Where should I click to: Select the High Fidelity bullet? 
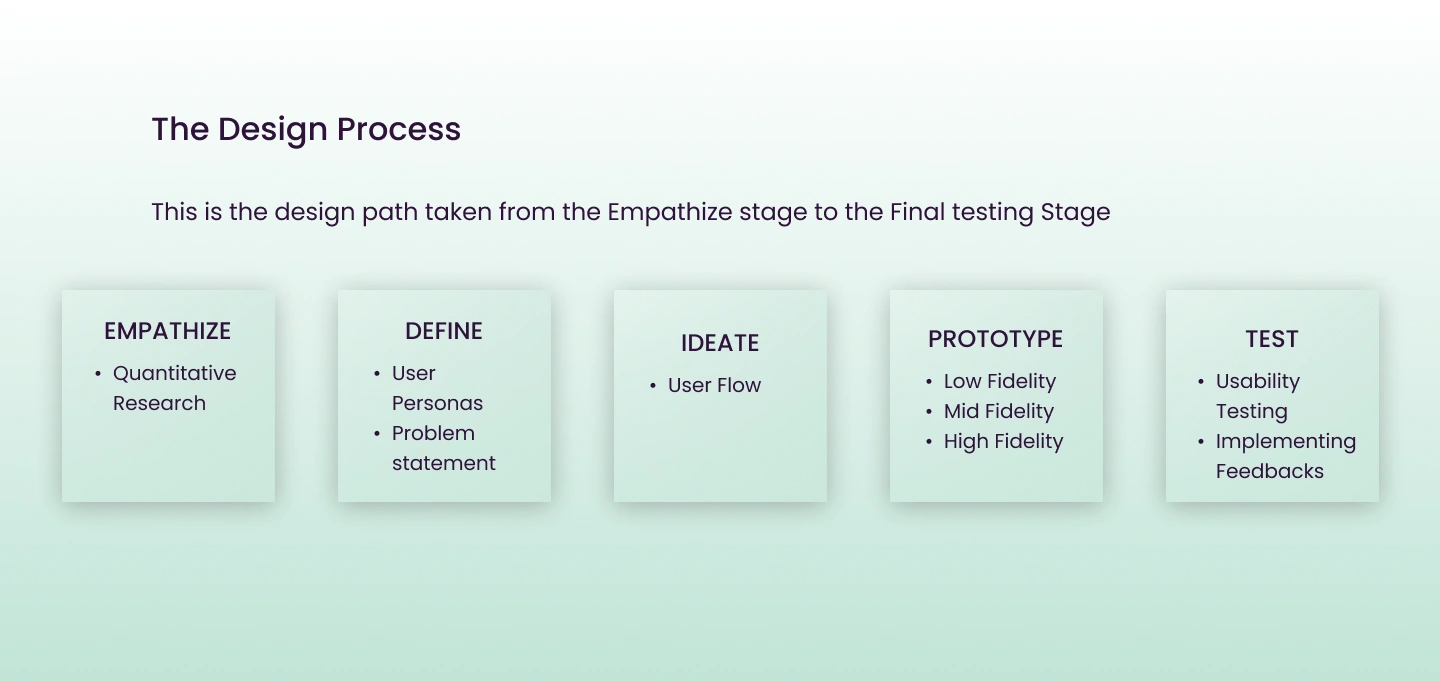click(1003, 441)
